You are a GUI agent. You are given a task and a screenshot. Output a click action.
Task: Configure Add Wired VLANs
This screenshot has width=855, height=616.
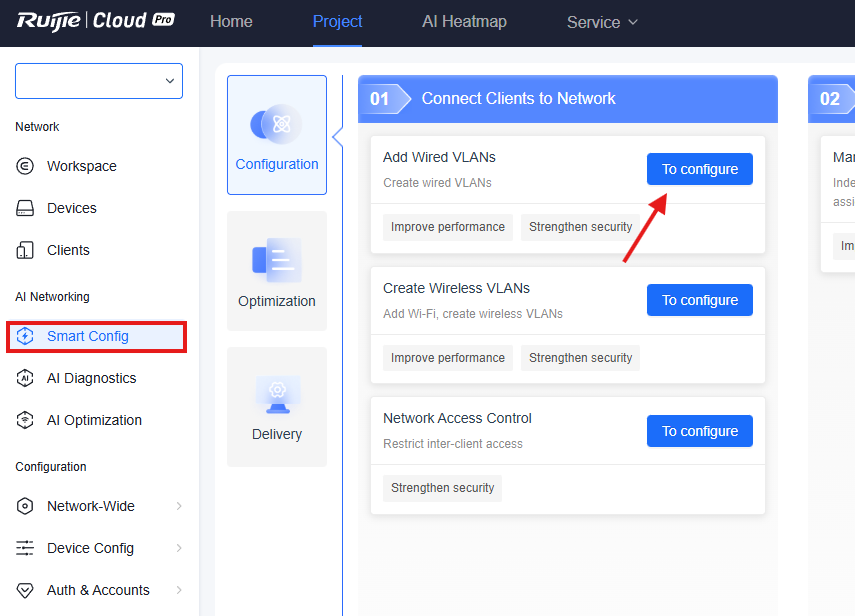click(x=699, y=169)
